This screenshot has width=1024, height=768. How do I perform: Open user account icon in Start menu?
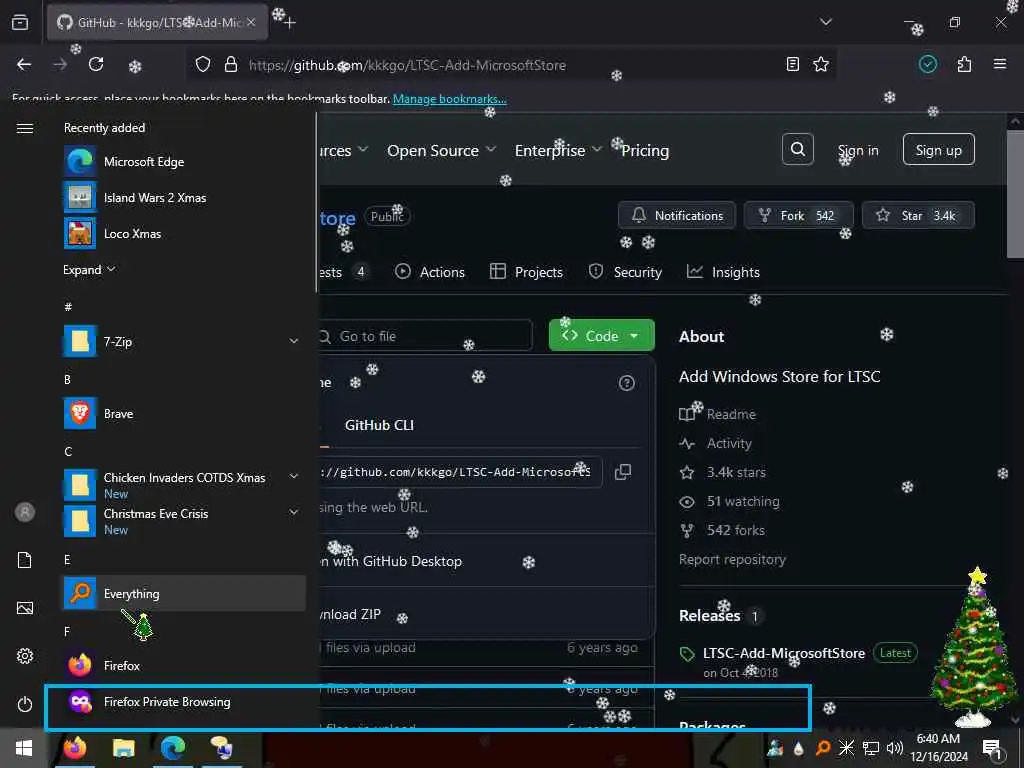coord(25,512)
